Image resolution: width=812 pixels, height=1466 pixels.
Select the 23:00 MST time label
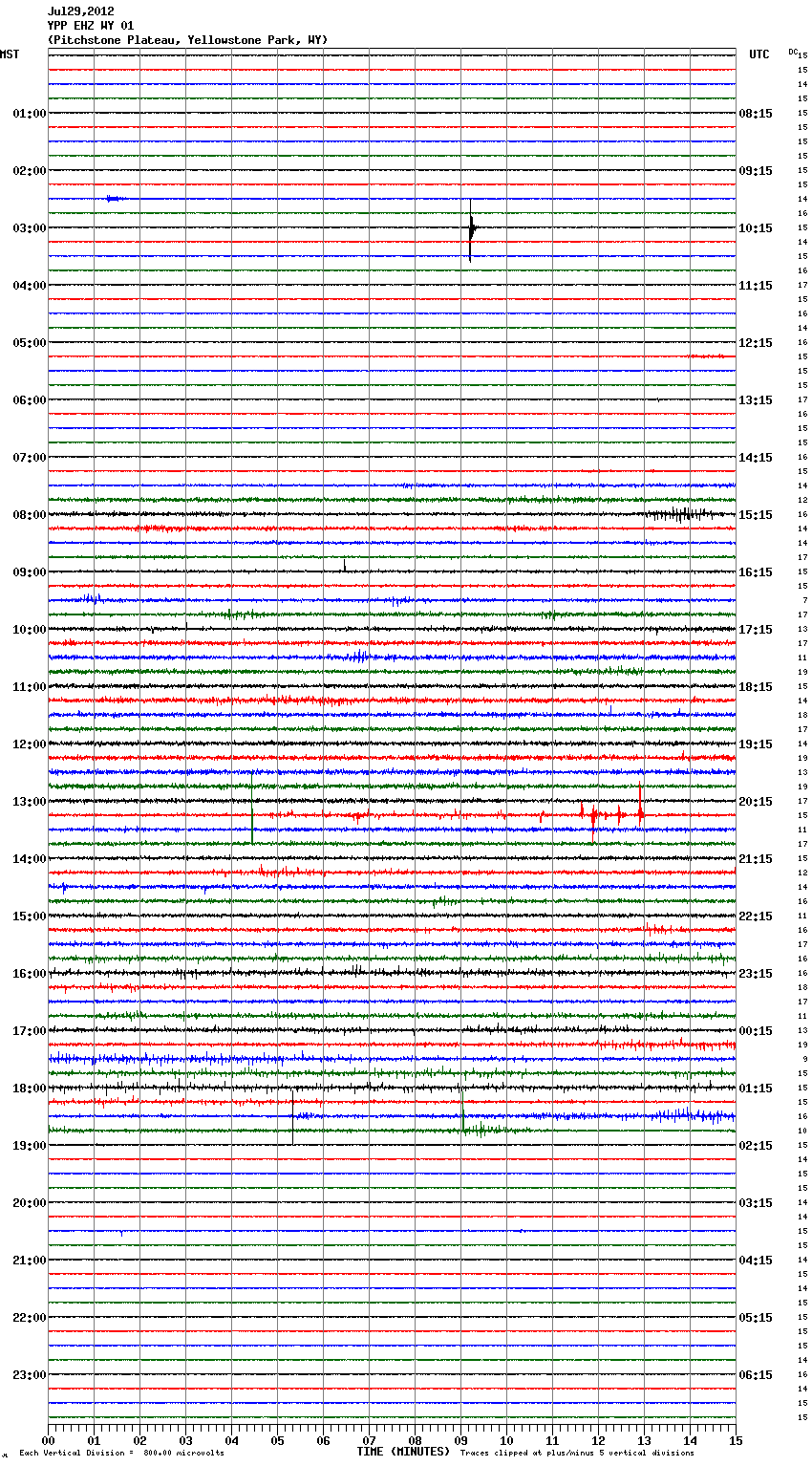click(30, 1375)
